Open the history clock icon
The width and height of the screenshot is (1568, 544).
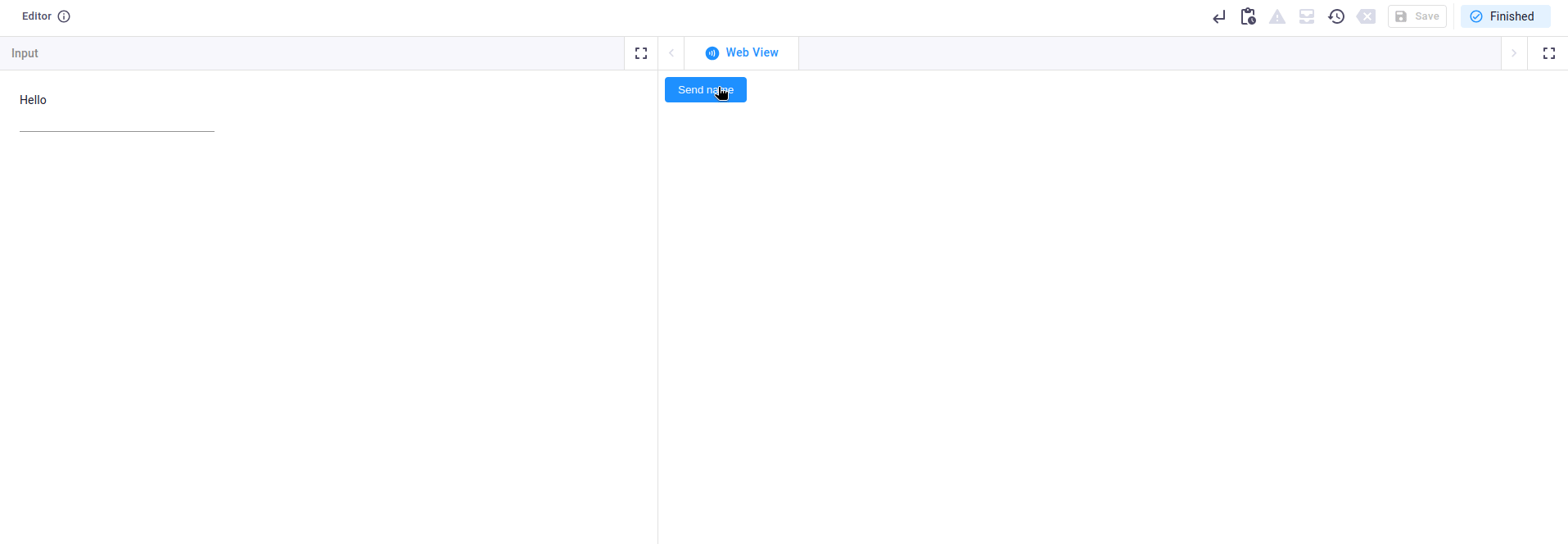(x=1336, y=16)
